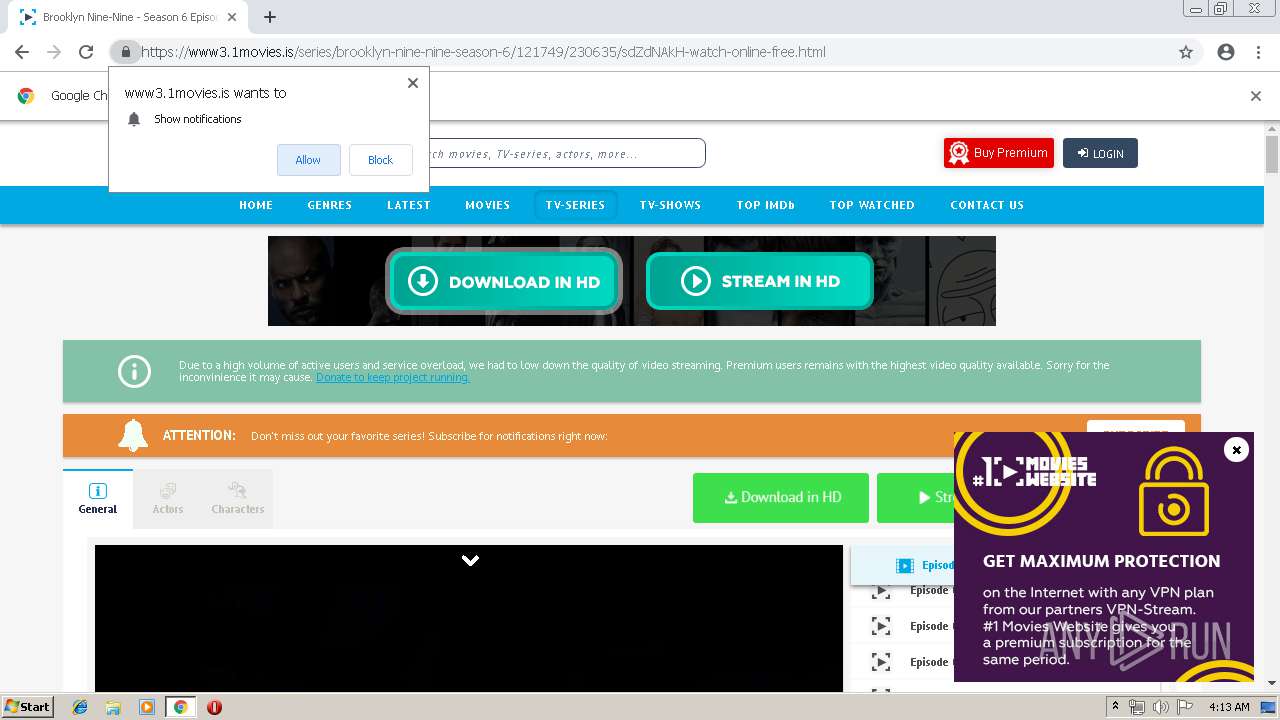The width and height of the screenshot is (1280, 720).
Task: Dismiss the Google Chrome info bar
Action: click(1255, 96)
